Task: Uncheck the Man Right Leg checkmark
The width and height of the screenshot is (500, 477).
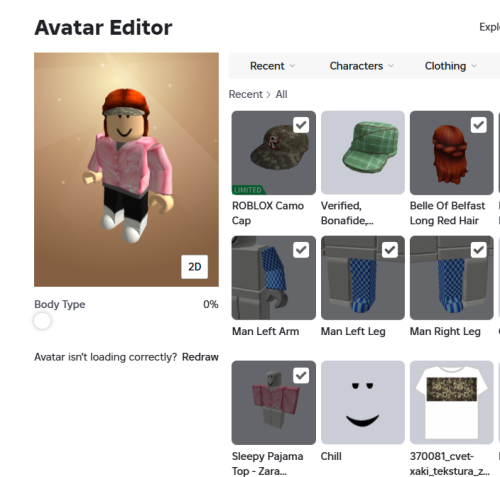Action: pos(479,250)
